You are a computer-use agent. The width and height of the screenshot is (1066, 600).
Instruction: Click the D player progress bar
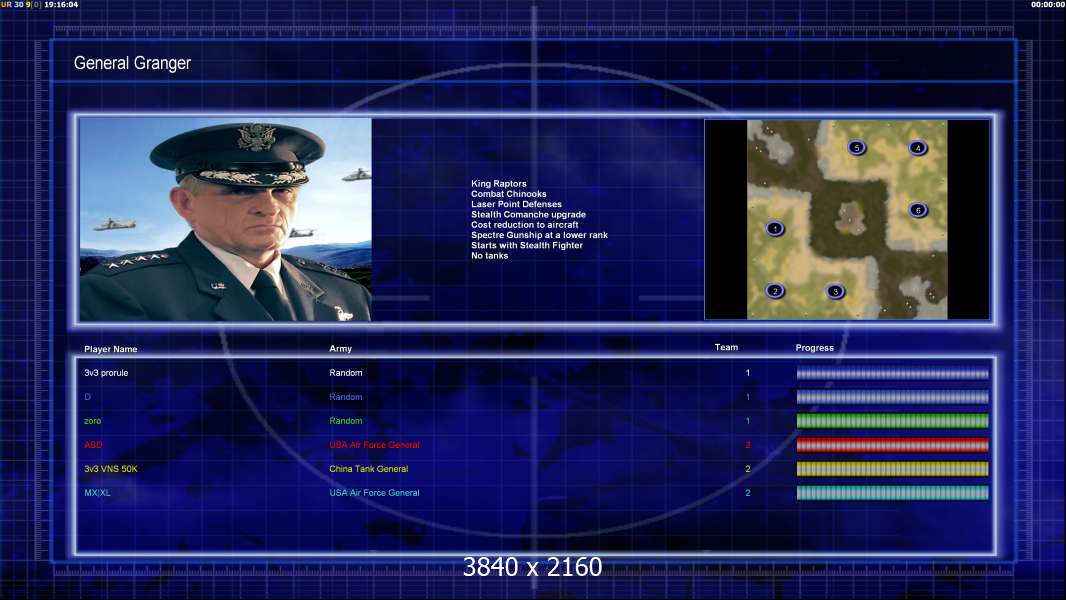tap(893, 397)
